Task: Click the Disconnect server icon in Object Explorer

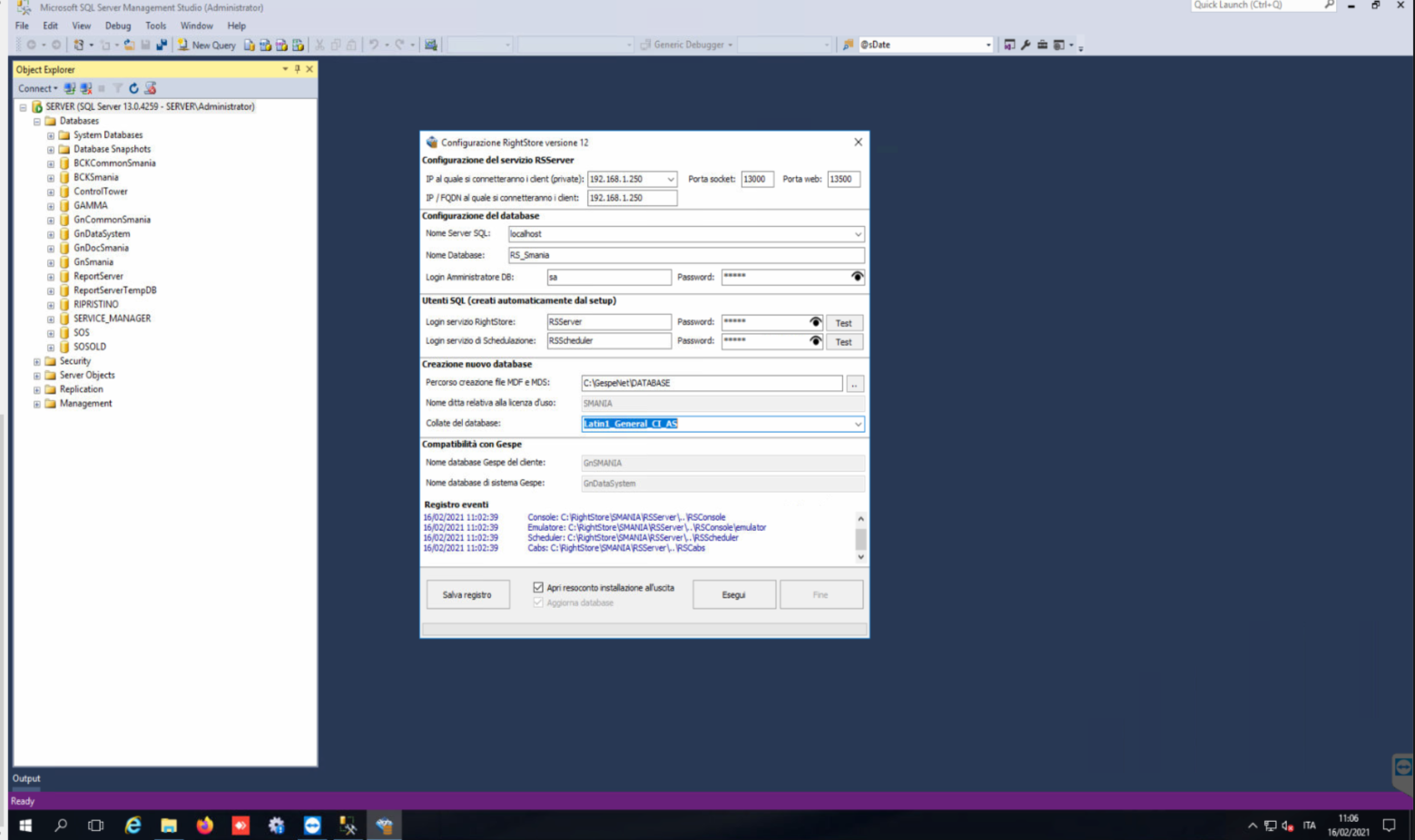Action: pyautogui.click(x=85, y=88)
